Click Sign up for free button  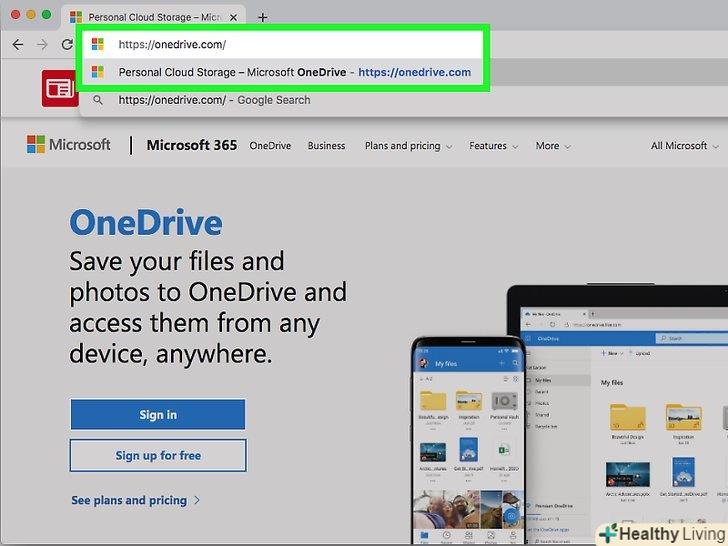click(x=157, y=456)
